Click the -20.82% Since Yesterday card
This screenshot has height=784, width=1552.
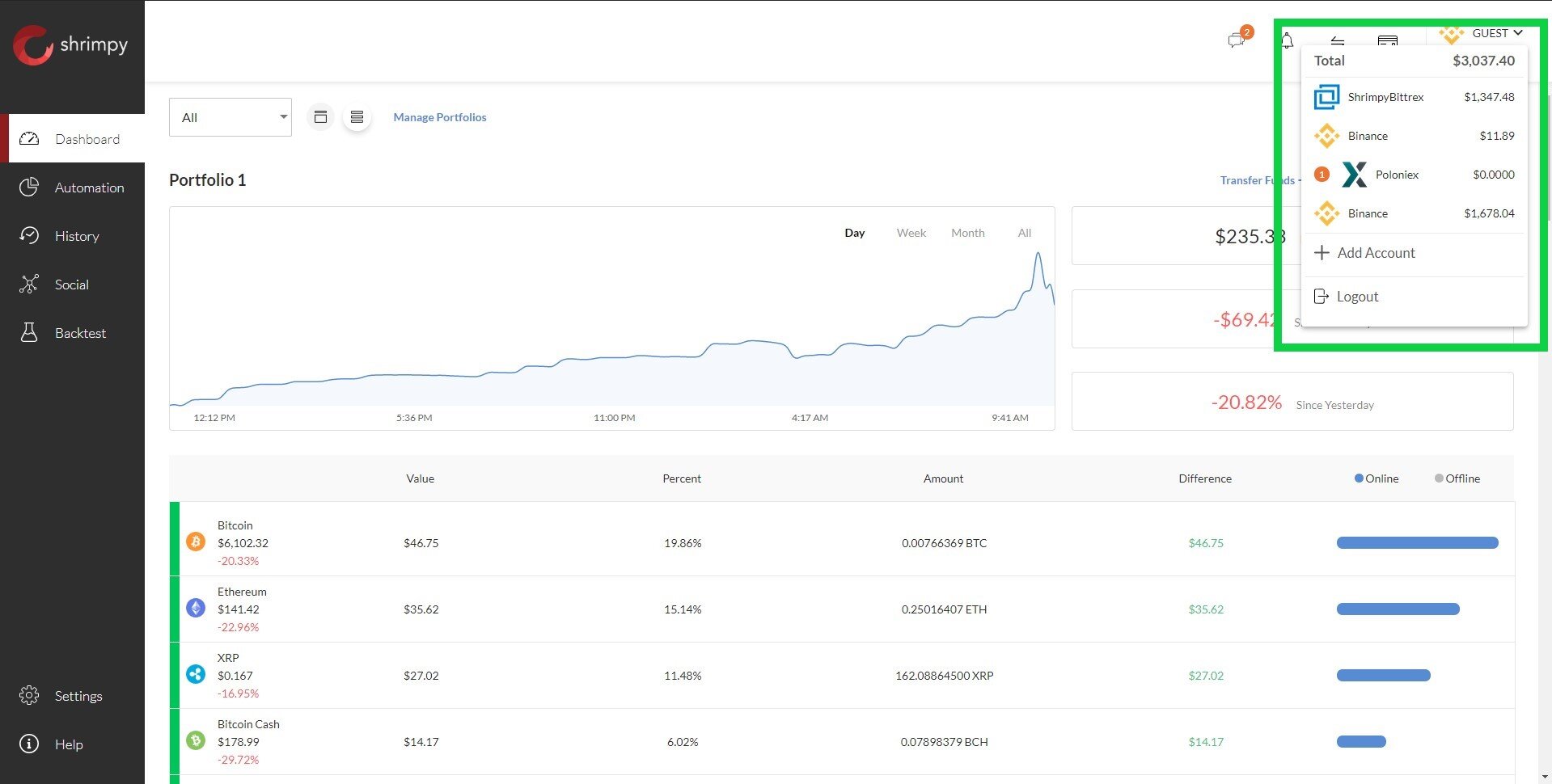1292,402
